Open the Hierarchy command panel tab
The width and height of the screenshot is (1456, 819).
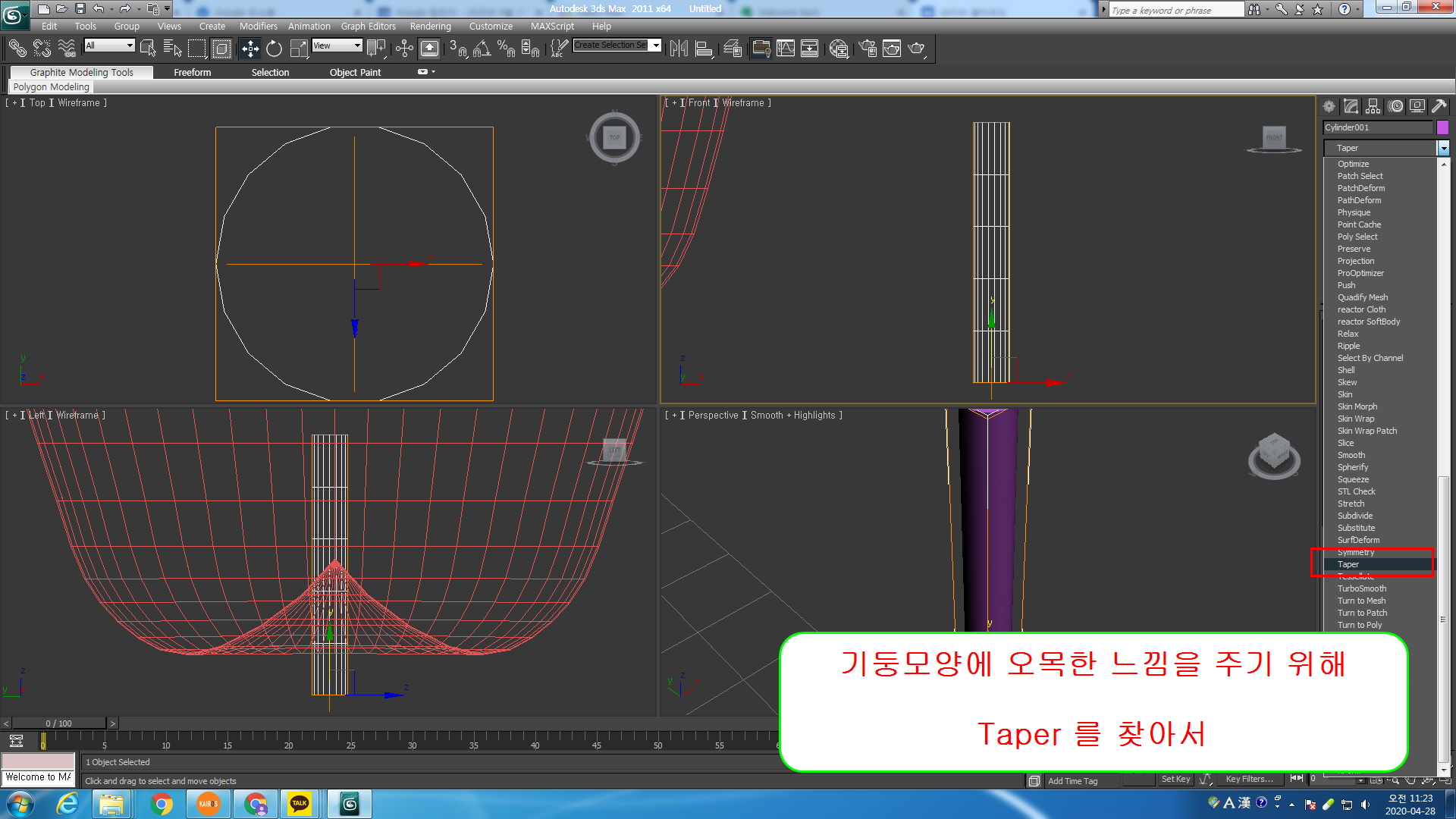pos(1373,106)
